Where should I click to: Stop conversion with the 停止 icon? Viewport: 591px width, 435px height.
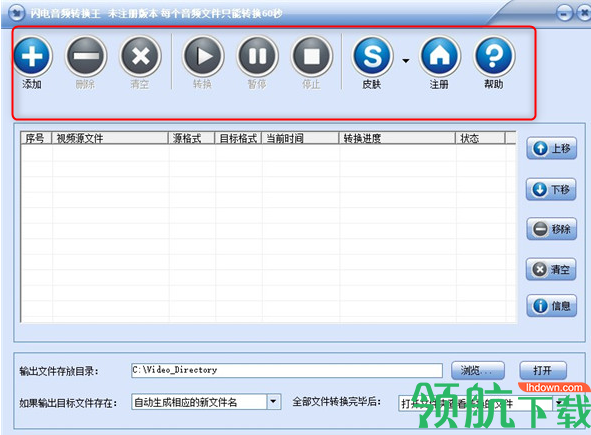[312, 56]
